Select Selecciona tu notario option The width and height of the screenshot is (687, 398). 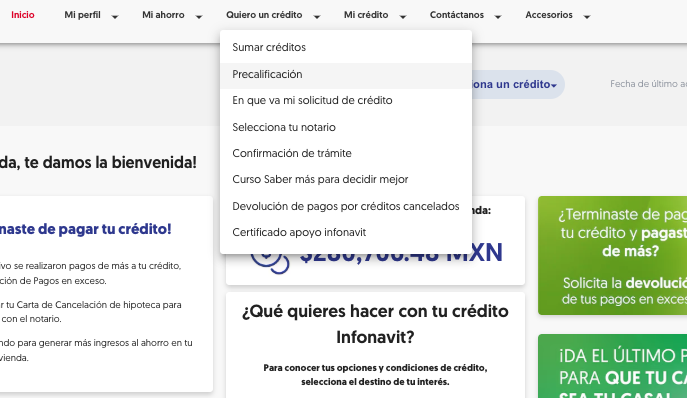pyautogui.click(x=346, y=128)
